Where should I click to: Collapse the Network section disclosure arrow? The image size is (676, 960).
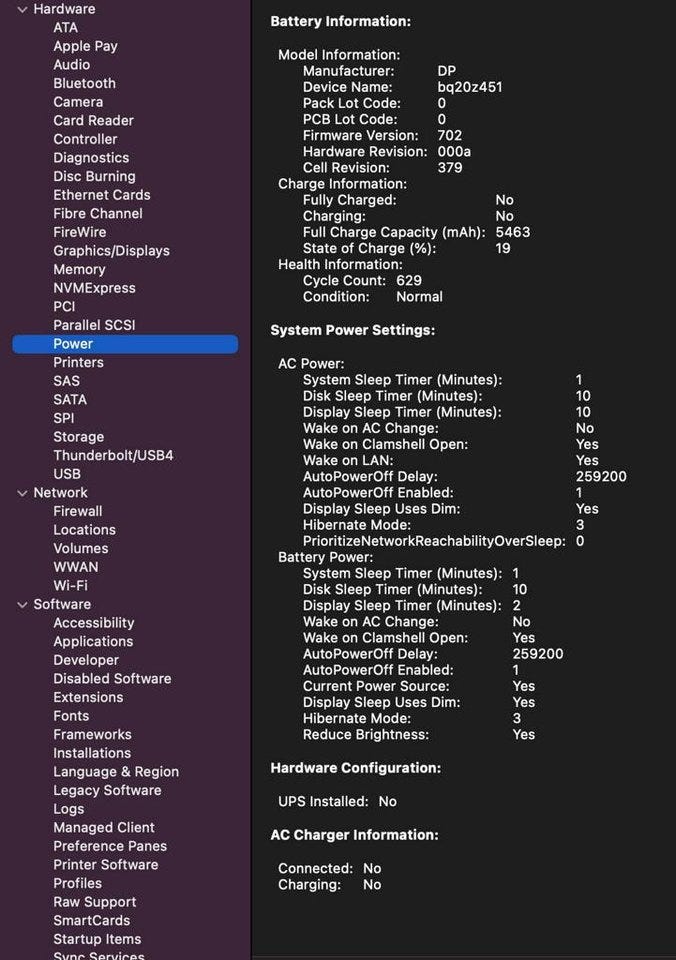pos(22,493)
